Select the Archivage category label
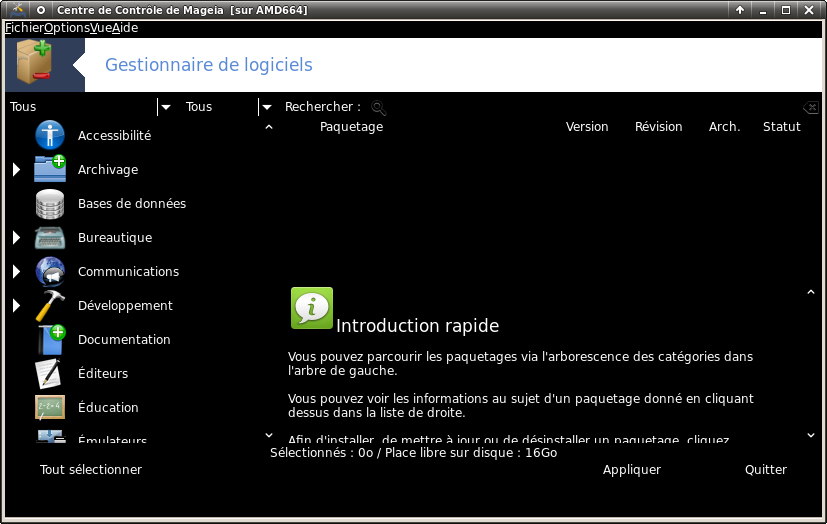Viewport: 827px width, 524px height. coord(108,170)
